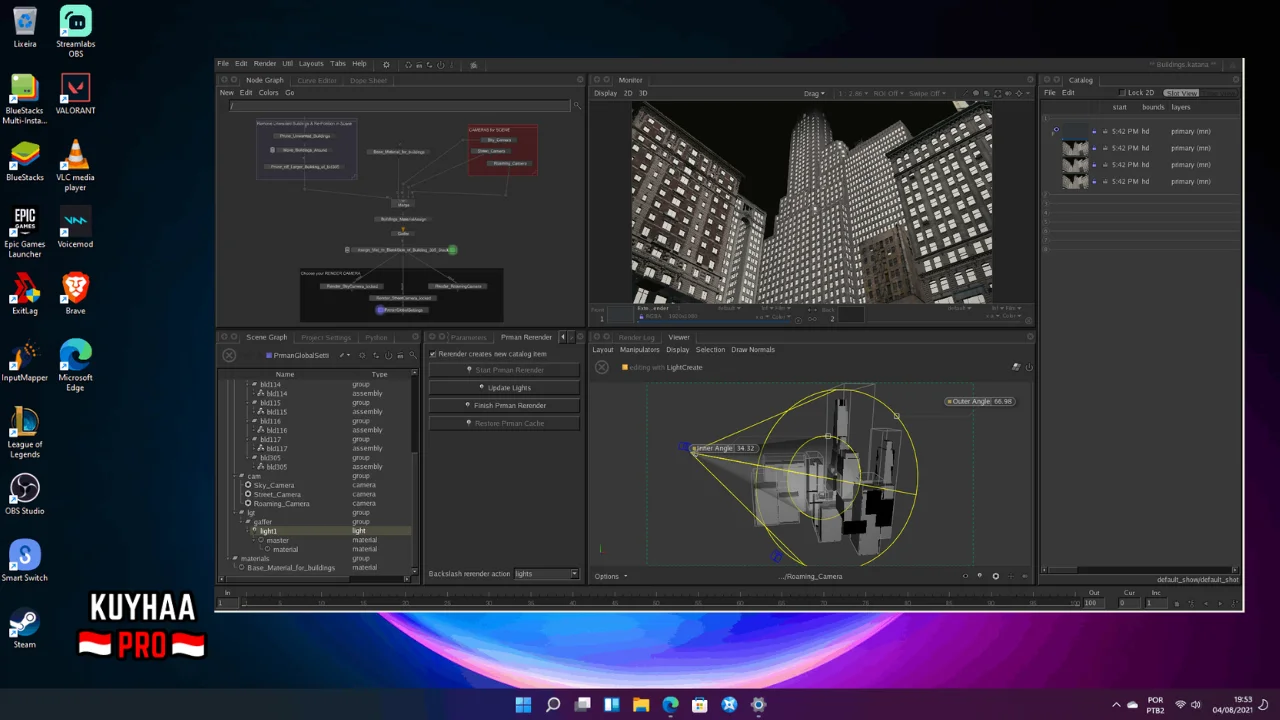Screen dimensions: 1280x720
Task: Open the Drag dropdown in Monitor
Action: pos(814,94)
